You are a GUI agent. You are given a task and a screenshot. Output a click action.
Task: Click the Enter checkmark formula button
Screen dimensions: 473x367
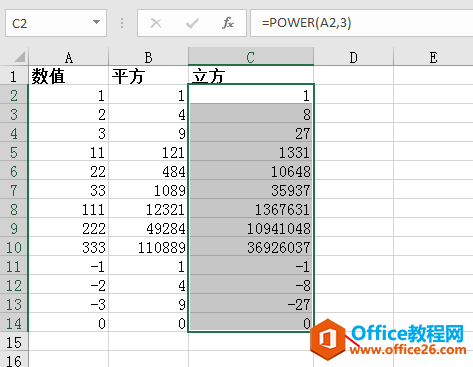click(x=192, y=23)
